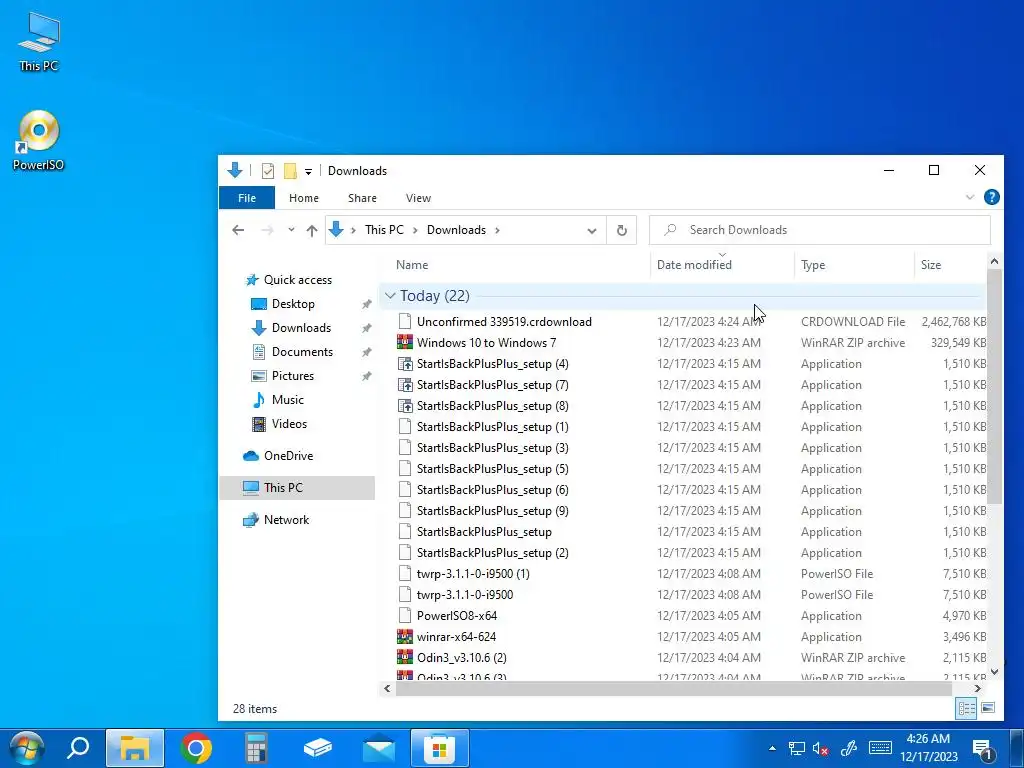Click This PC in address breadcrumb
Viewport: 1024px width, 768px height.
(384, 230)
